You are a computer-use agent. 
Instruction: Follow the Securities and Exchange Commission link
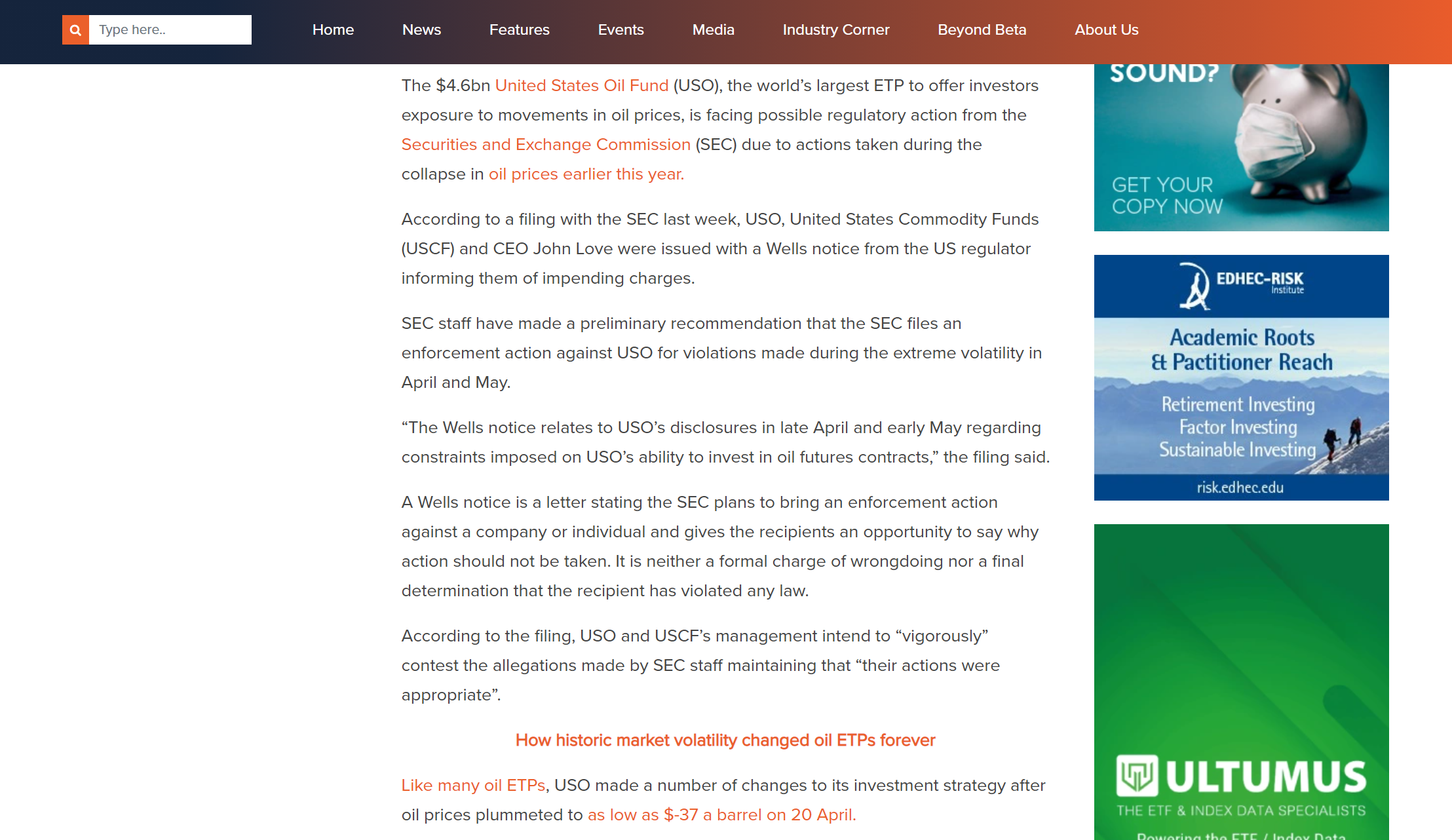pyautogui.click(x=546, y=144)
